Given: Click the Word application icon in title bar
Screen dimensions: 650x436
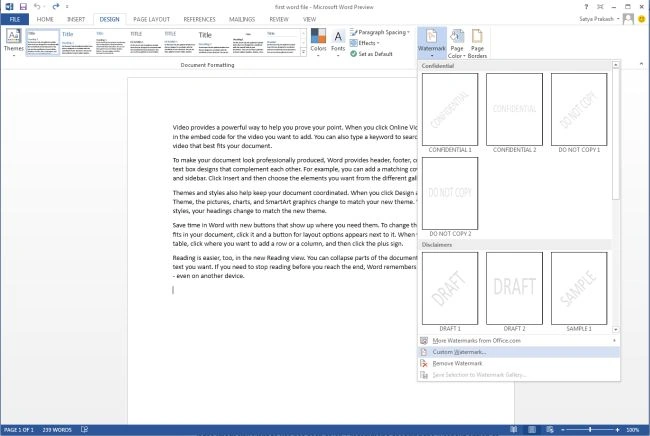Looking at the screenshot, I should [9, 7].
